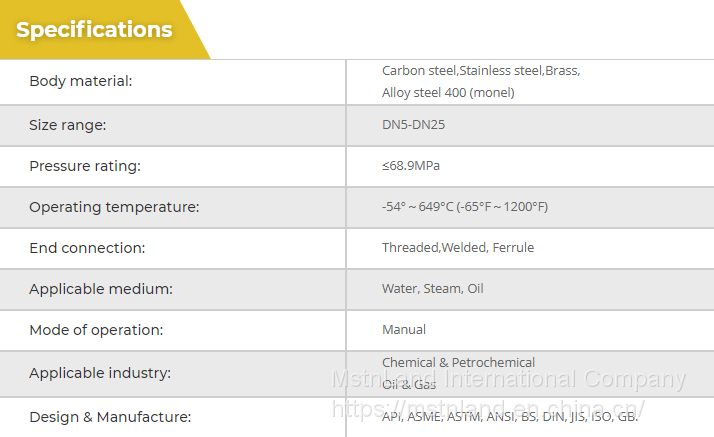Image resolution: width=714 pixels, height=437 pixels.
Task: Click the ≤68.9MPa value
Action: (x=411, y=166)
